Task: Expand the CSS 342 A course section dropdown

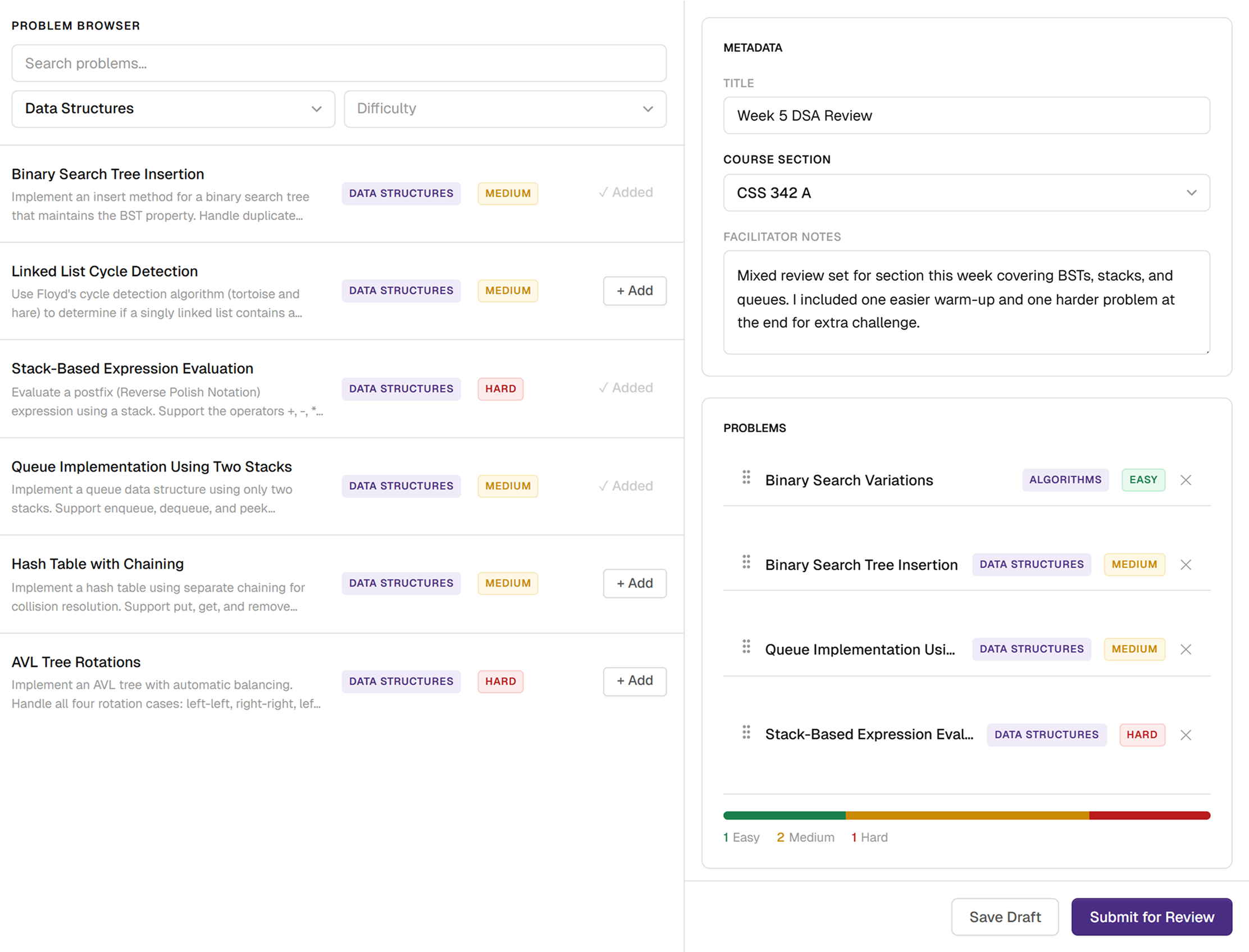Action: pos(967,193)
